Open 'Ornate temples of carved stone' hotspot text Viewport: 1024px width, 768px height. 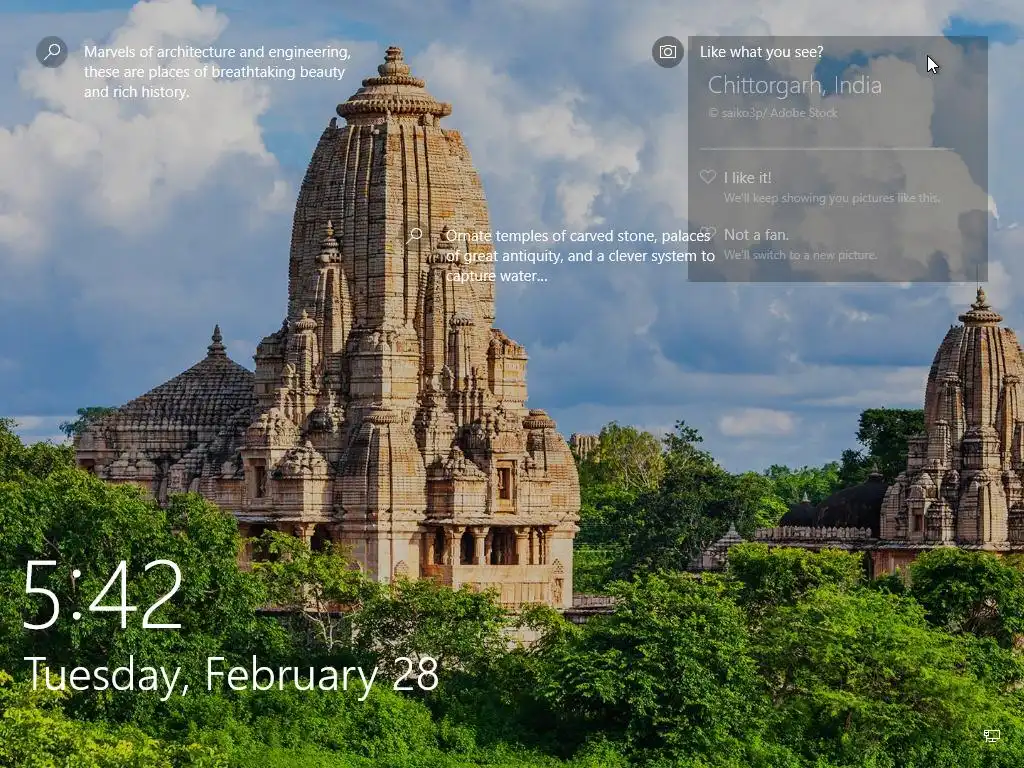pyautogui.click(x=580, y=255)
